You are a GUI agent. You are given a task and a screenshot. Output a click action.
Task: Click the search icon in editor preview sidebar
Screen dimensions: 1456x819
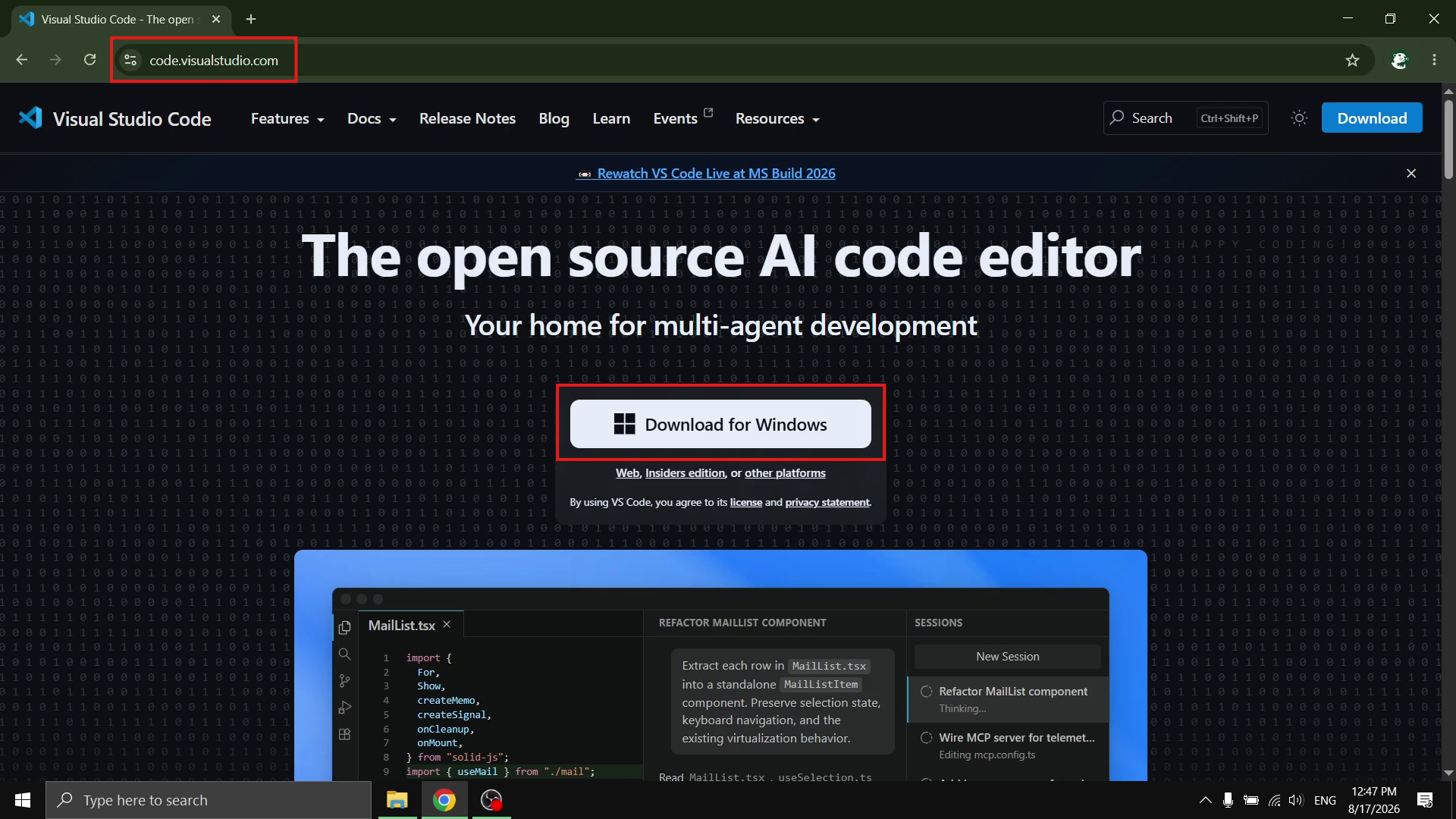coord(344,654)
